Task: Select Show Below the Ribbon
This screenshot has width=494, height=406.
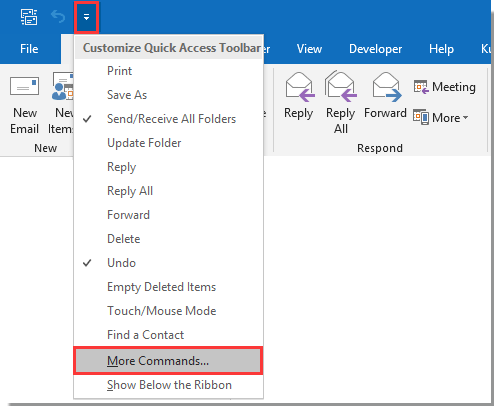Action: (169, 385)
